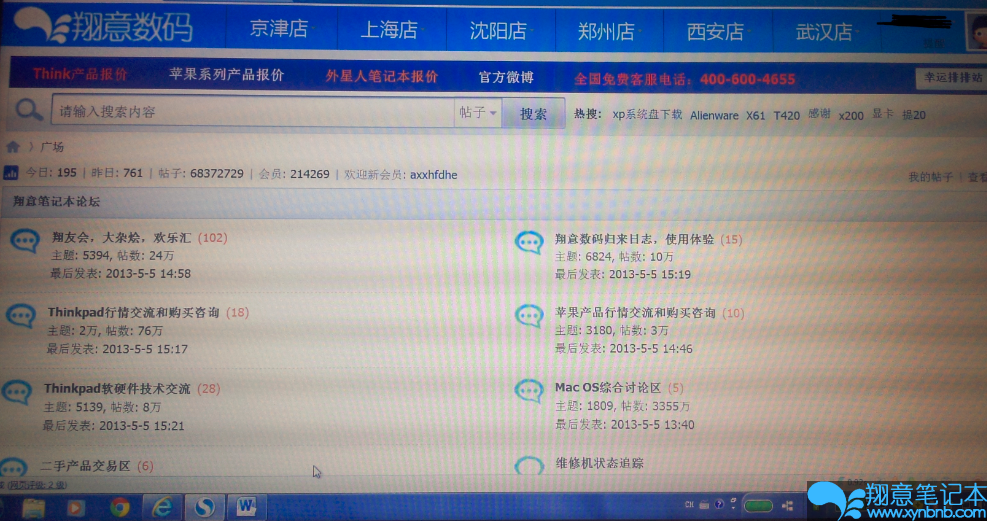This screenshot has height=521, width=987.
Task: Click last post time 2013-5-5 14:58
Action: click(148, 274)
